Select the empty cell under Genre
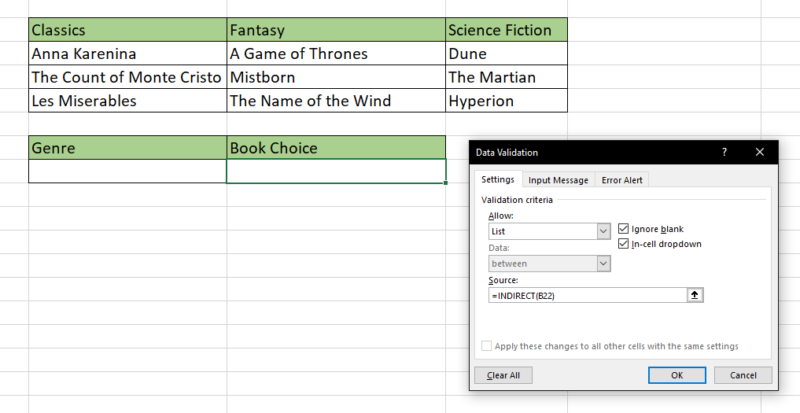The height and width of the screenshot is (413, 800). click(127, 172)
